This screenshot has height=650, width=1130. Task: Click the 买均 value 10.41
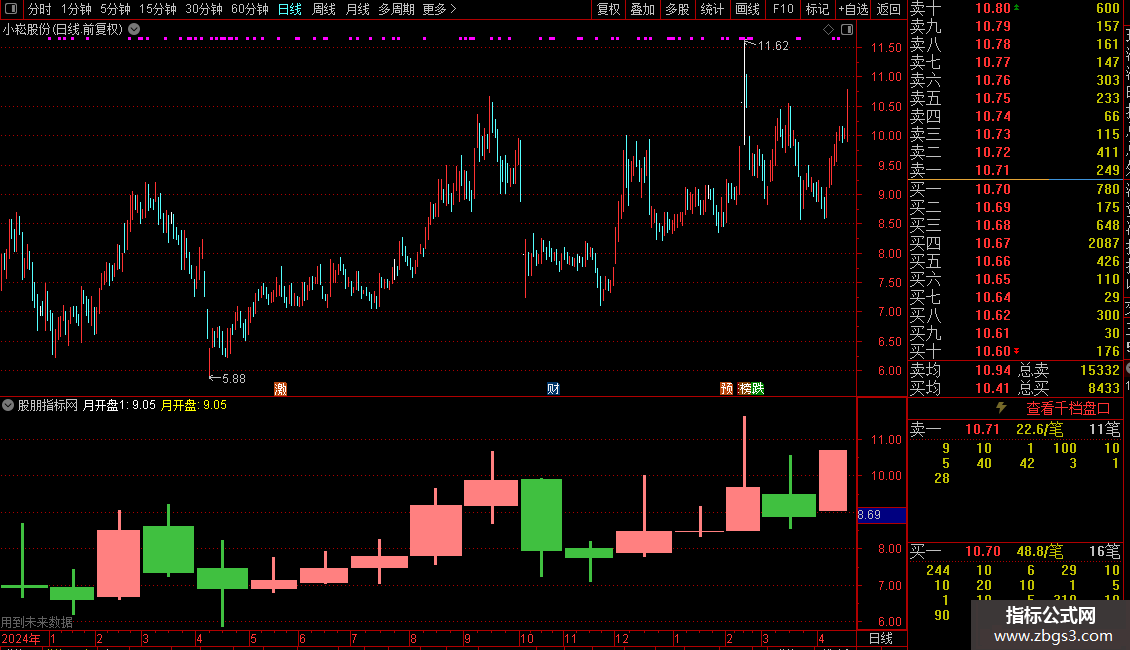[992, 388]
